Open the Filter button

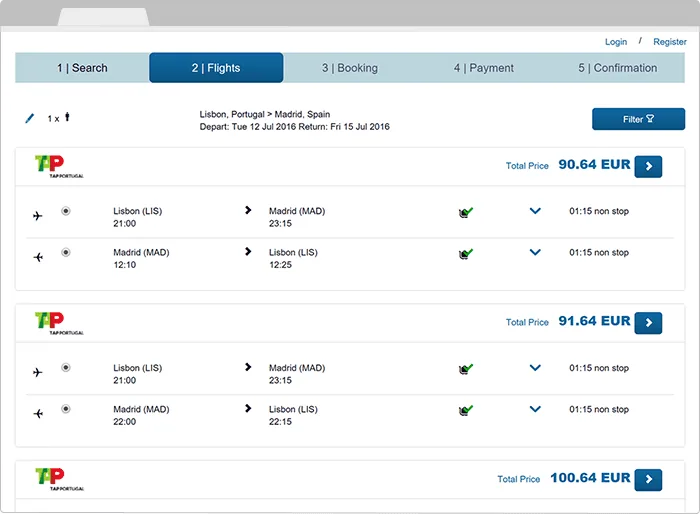(x=638, y=119)
